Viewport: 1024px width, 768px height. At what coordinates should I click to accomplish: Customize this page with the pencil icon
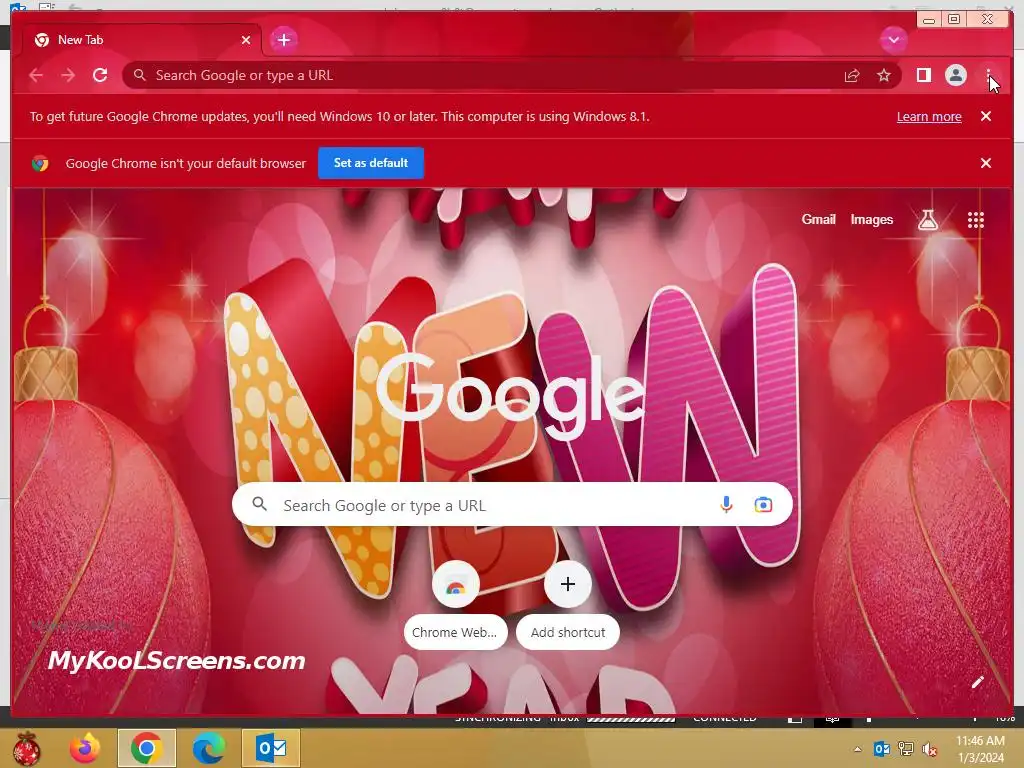coord(977,682)
